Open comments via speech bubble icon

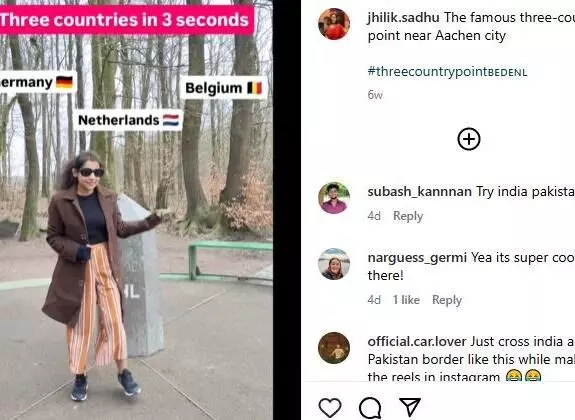(x=370, y=408)
